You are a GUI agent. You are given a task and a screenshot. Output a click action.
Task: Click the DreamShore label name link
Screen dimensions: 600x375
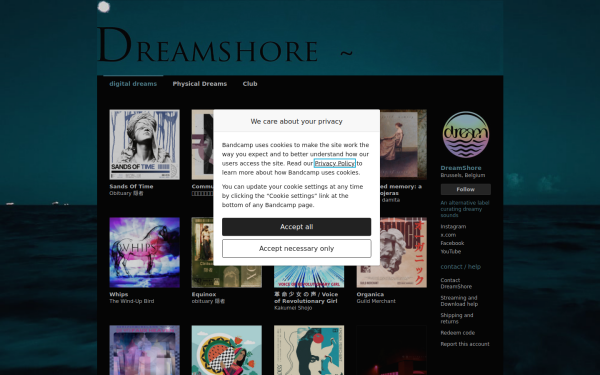(461, 168)
